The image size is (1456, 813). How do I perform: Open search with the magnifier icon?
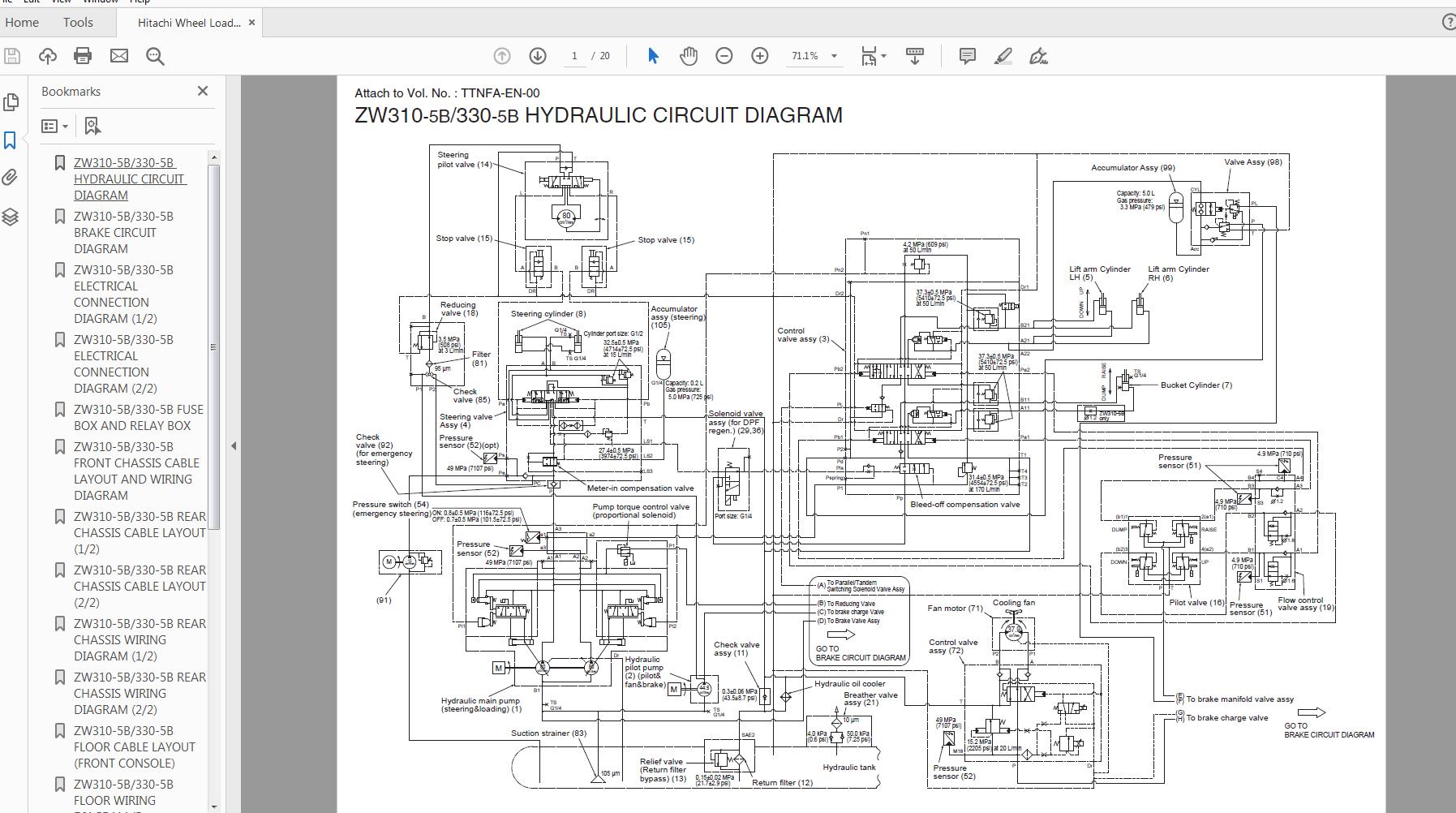[154, 56]
